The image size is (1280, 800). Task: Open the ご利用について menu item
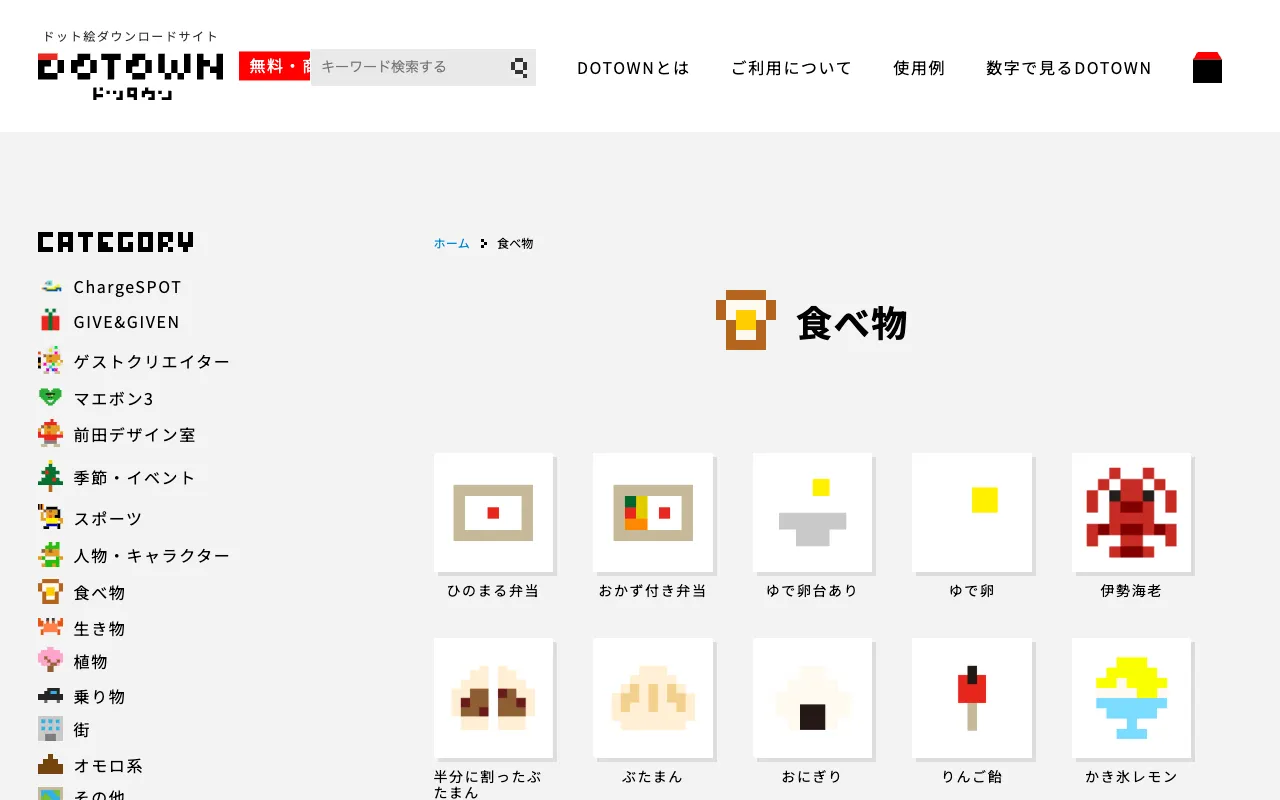pos(791,68)
